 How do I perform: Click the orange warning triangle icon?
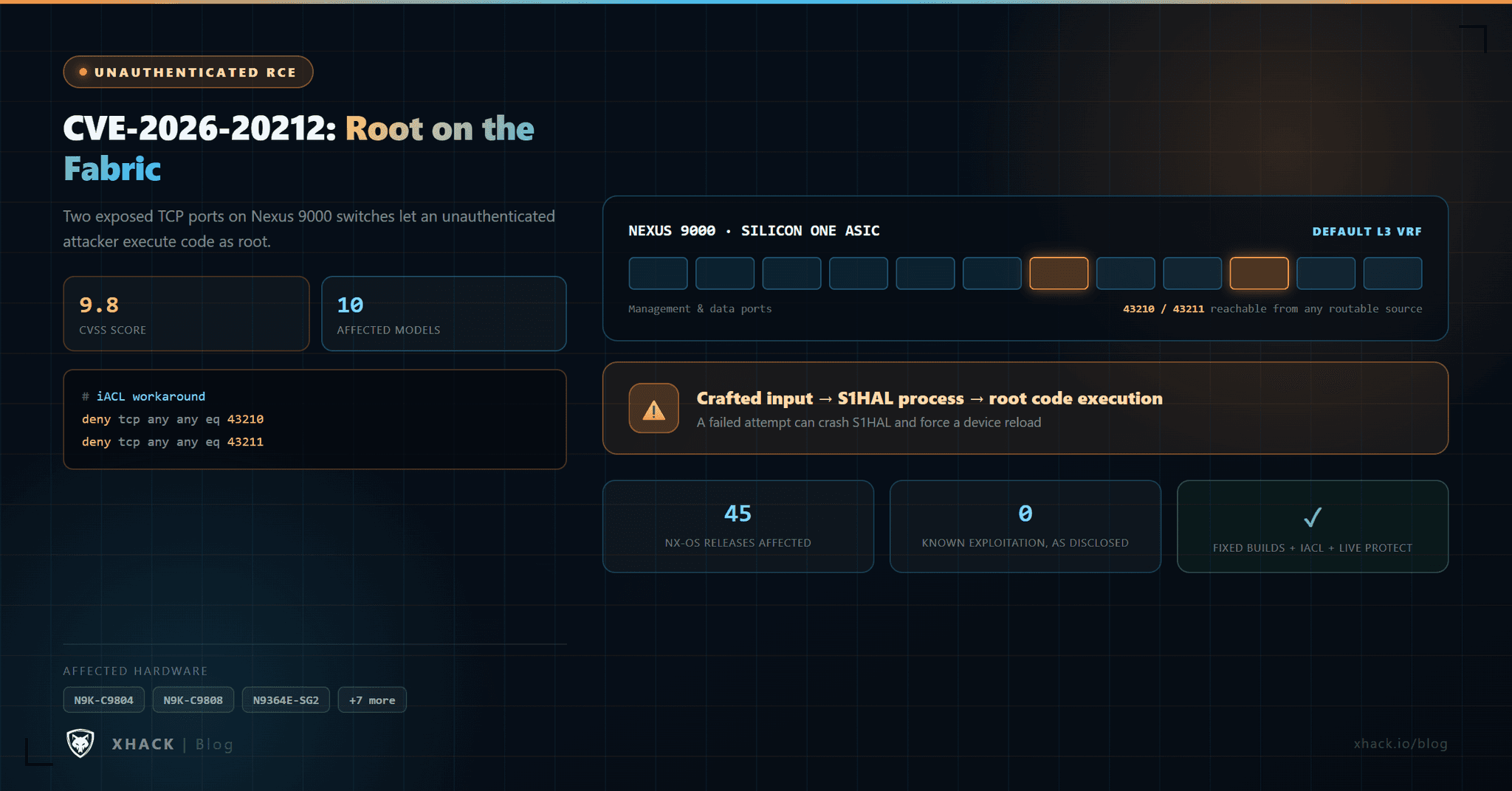coord(653,409)
